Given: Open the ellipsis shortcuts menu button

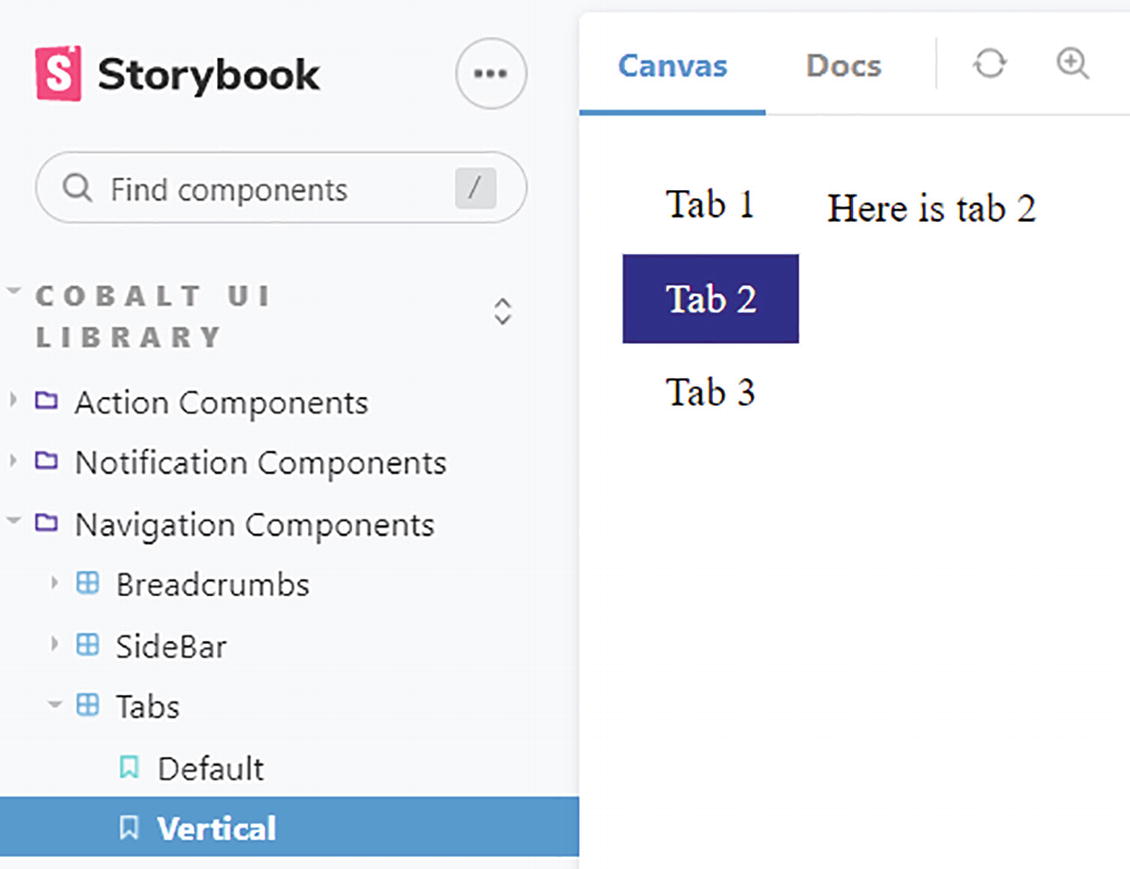Looking at the screenshot, I should pyautogui.click(x=490, y=74).
